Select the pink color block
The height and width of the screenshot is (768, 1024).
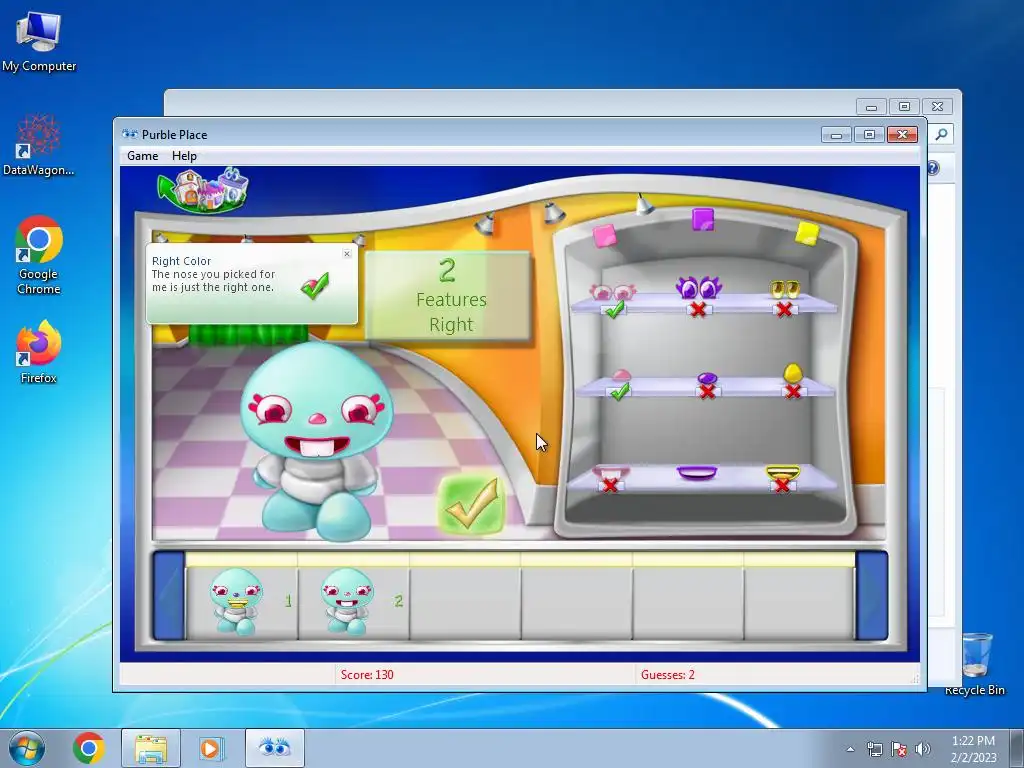click(604, 236)
